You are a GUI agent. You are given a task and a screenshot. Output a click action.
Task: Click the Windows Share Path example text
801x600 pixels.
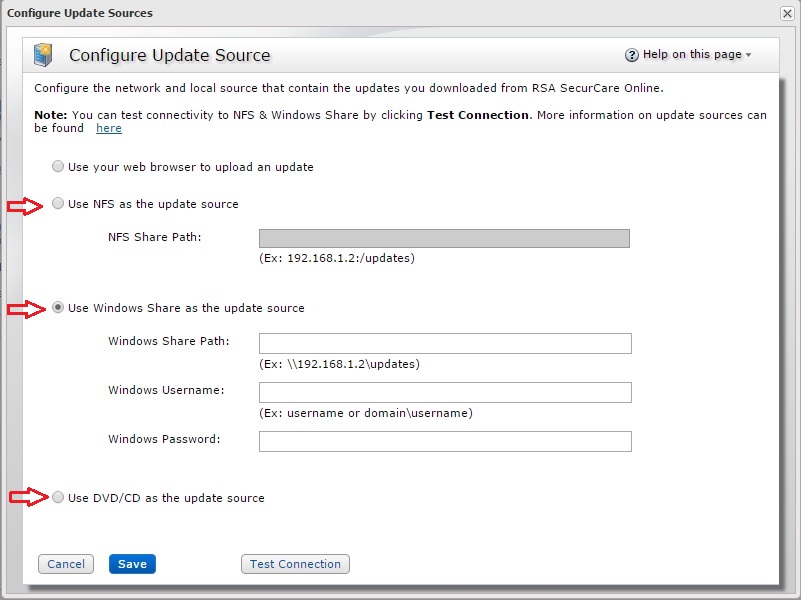[335, 363]
